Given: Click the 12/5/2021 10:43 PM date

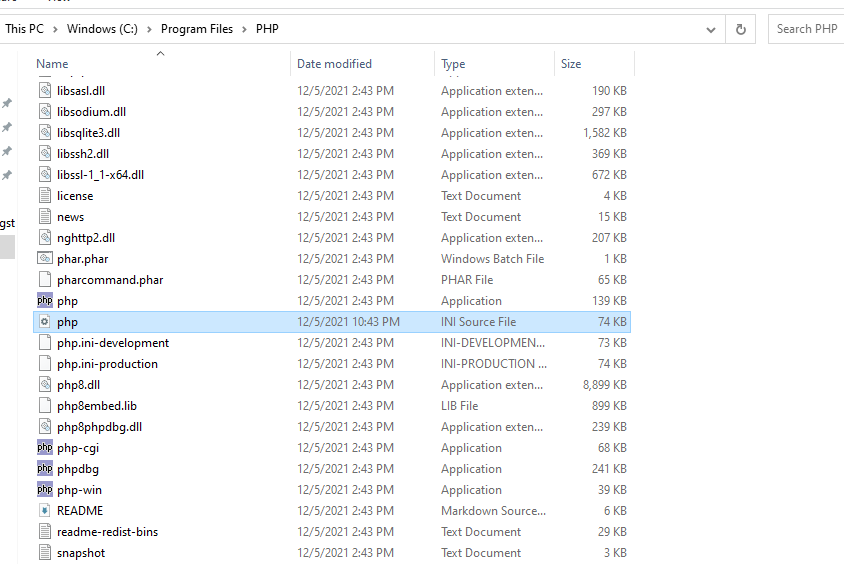Looking at the screenshot, I should click(348, 321).
